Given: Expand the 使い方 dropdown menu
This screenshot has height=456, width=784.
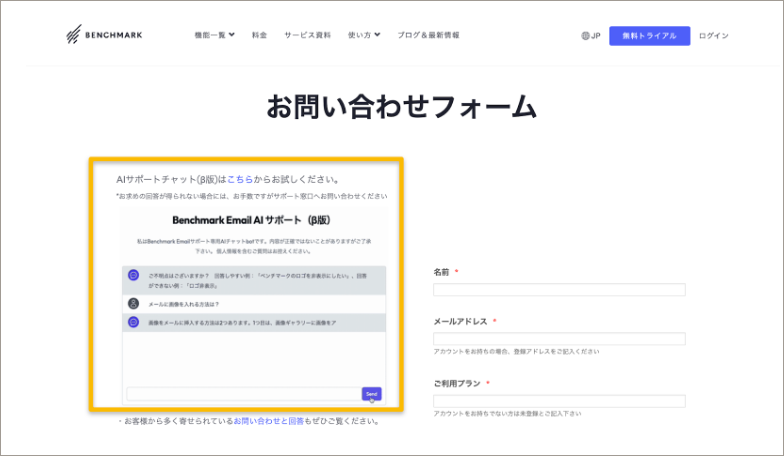Looking at the screenshot, I should 364,35.
